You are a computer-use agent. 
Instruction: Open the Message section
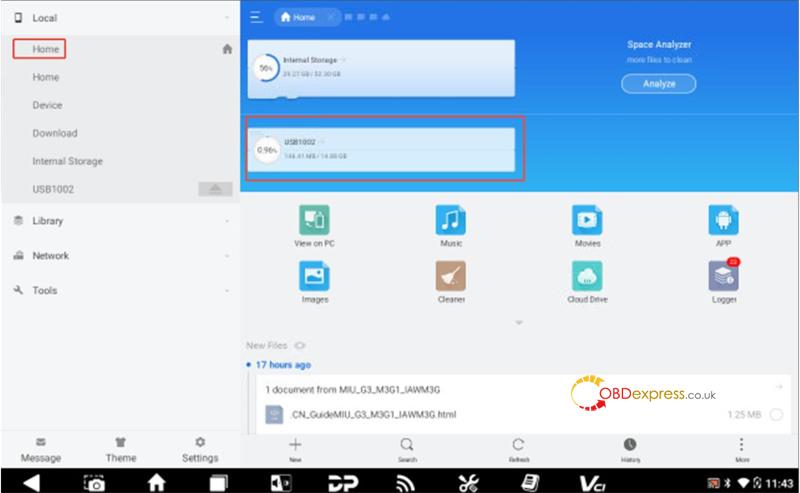point(41,450)
